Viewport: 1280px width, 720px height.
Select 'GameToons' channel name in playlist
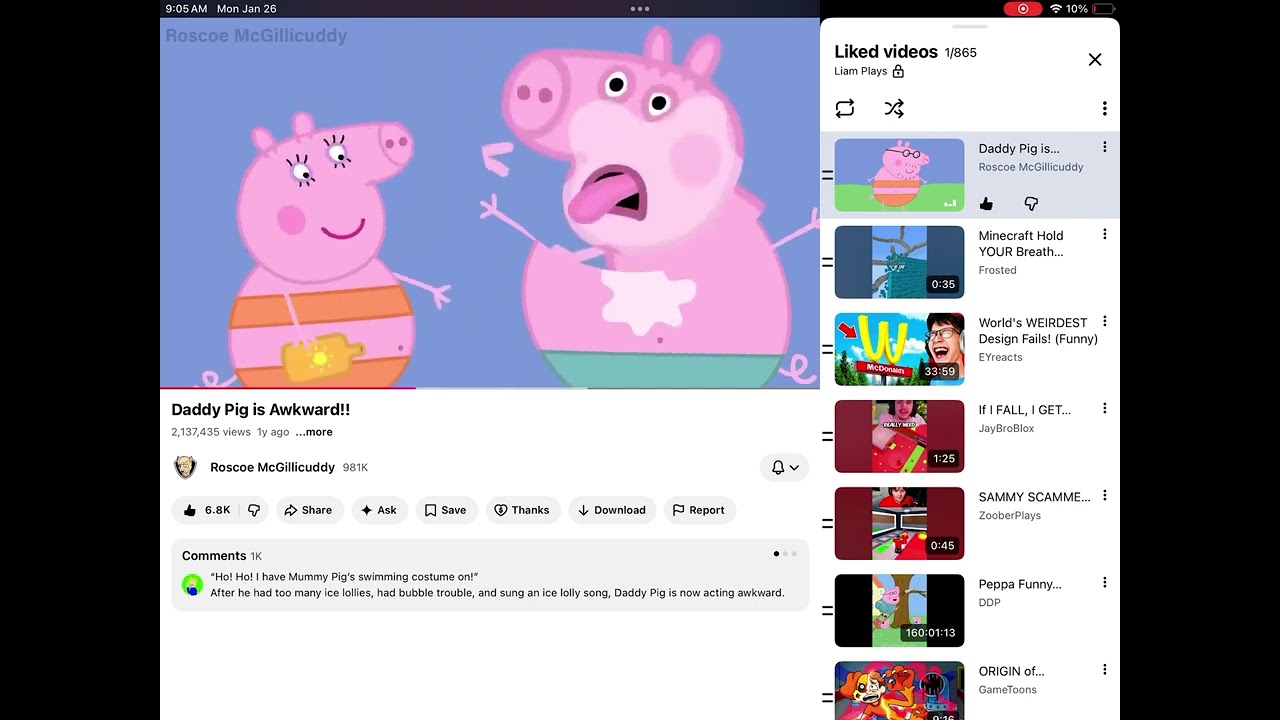tap(1008, 689)
